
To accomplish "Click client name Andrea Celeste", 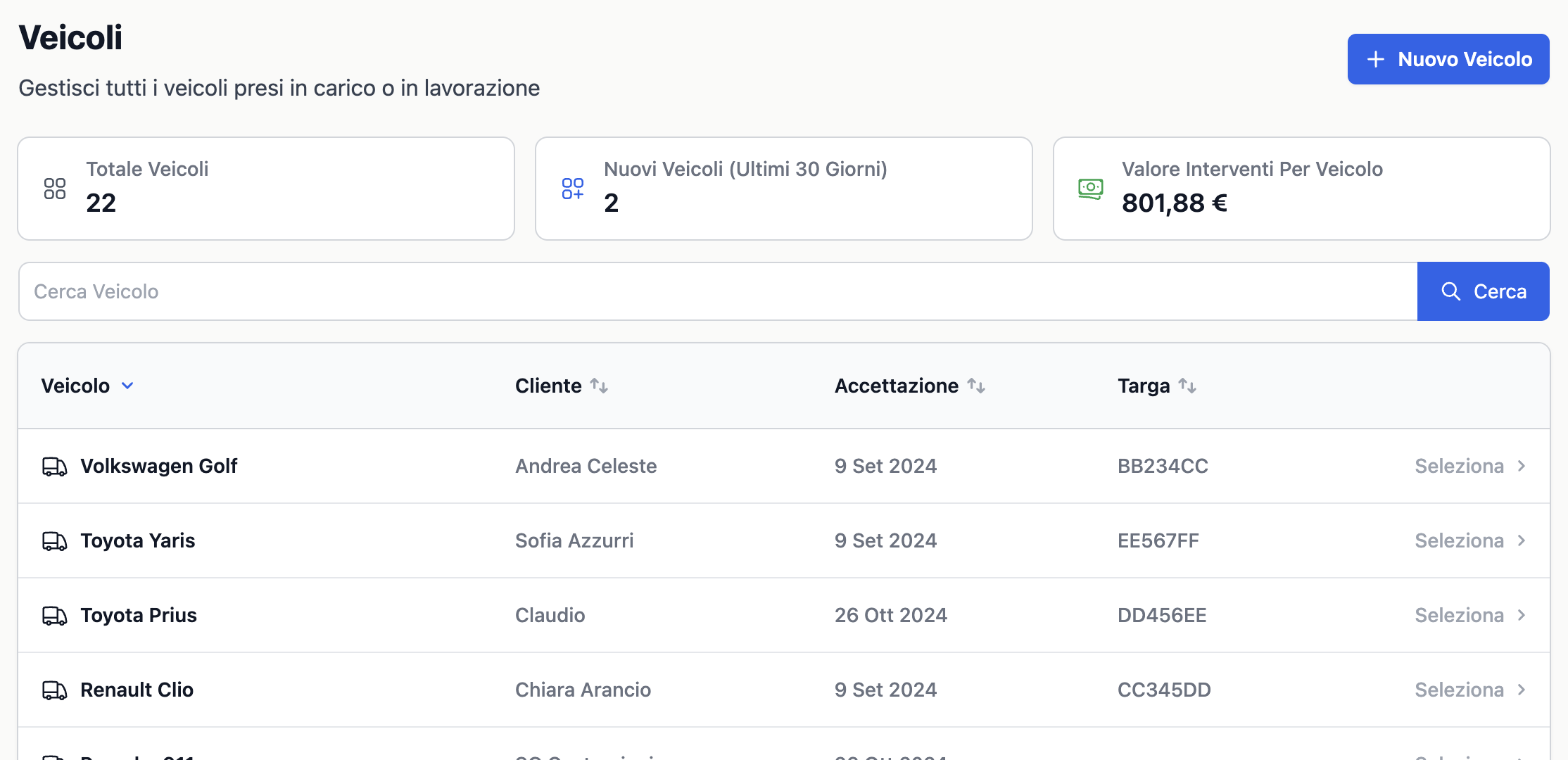I will pos(586,466).
